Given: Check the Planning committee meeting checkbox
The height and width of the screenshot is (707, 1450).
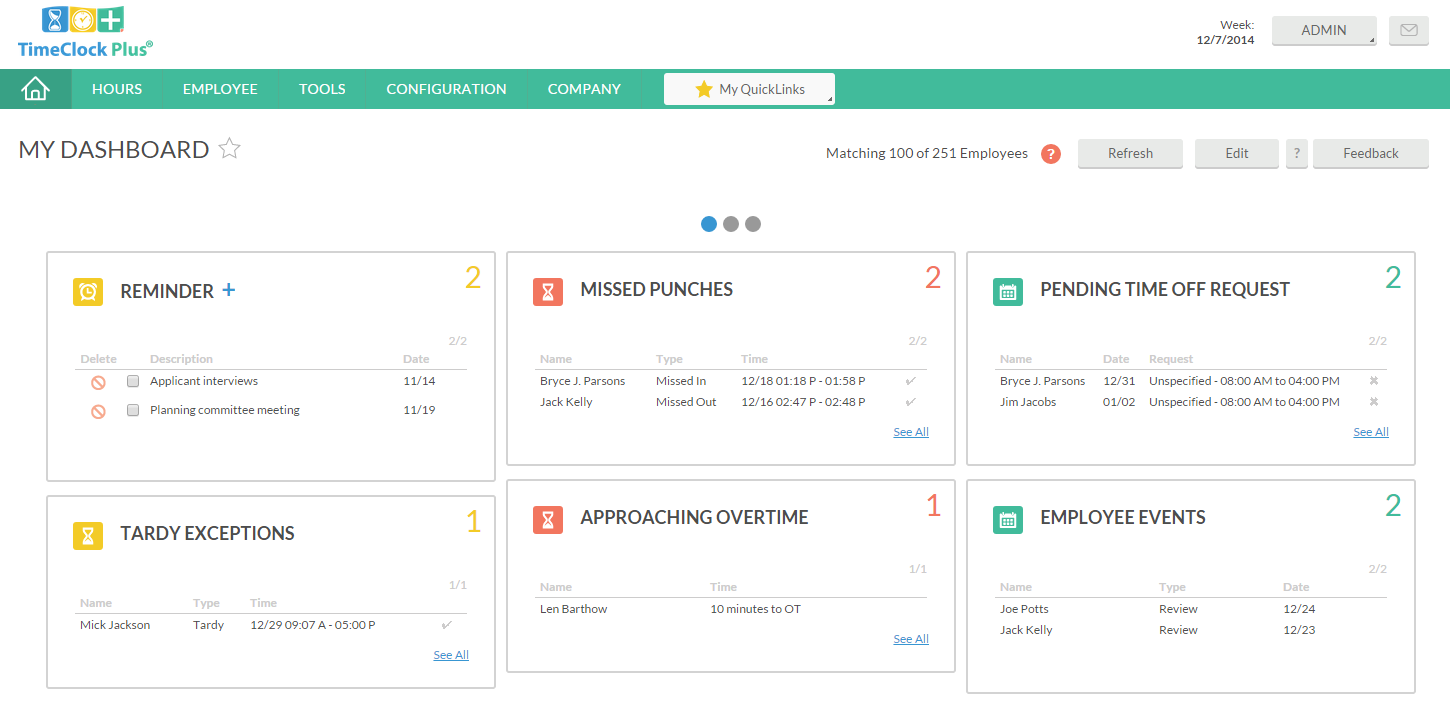Looking at the screenshot, I should [x=133, y=410].
